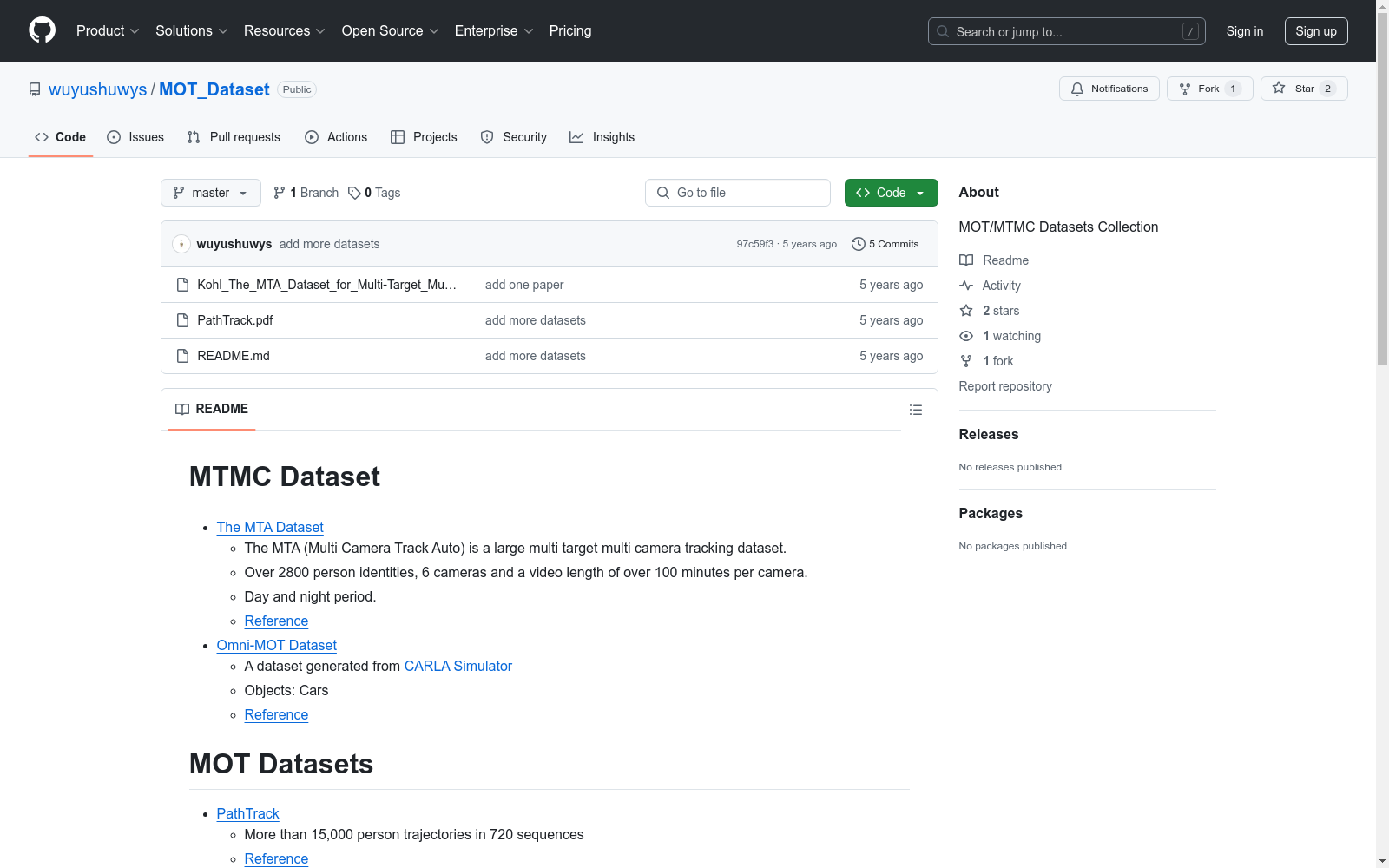Open the Packages section heading

pyautogui.click(x=991, y=513)
